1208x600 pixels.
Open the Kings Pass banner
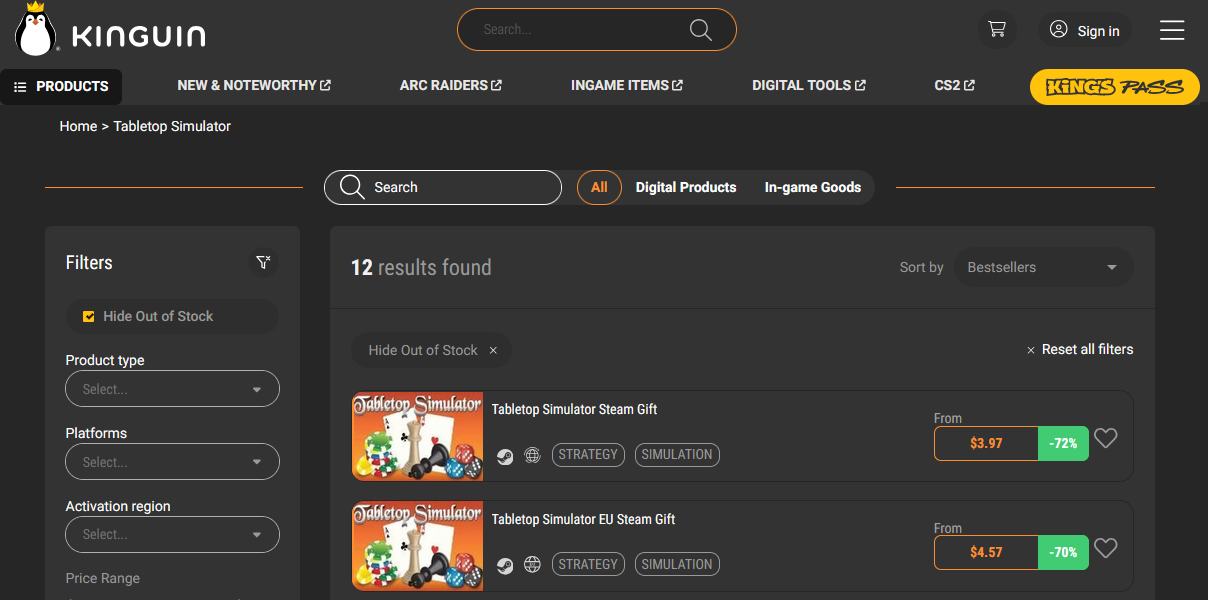[1115, 87]
